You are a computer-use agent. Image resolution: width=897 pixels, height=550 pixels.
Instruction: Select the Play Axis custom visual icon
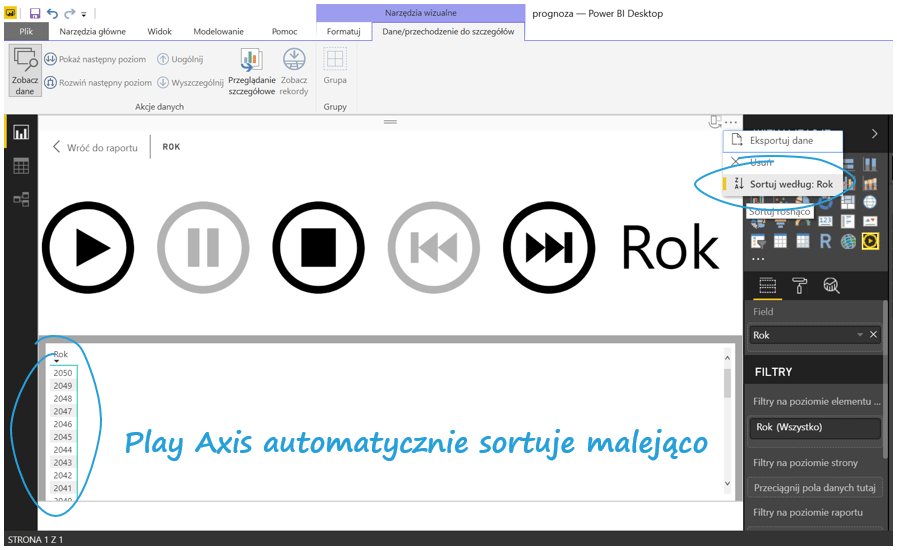(870, 240)
